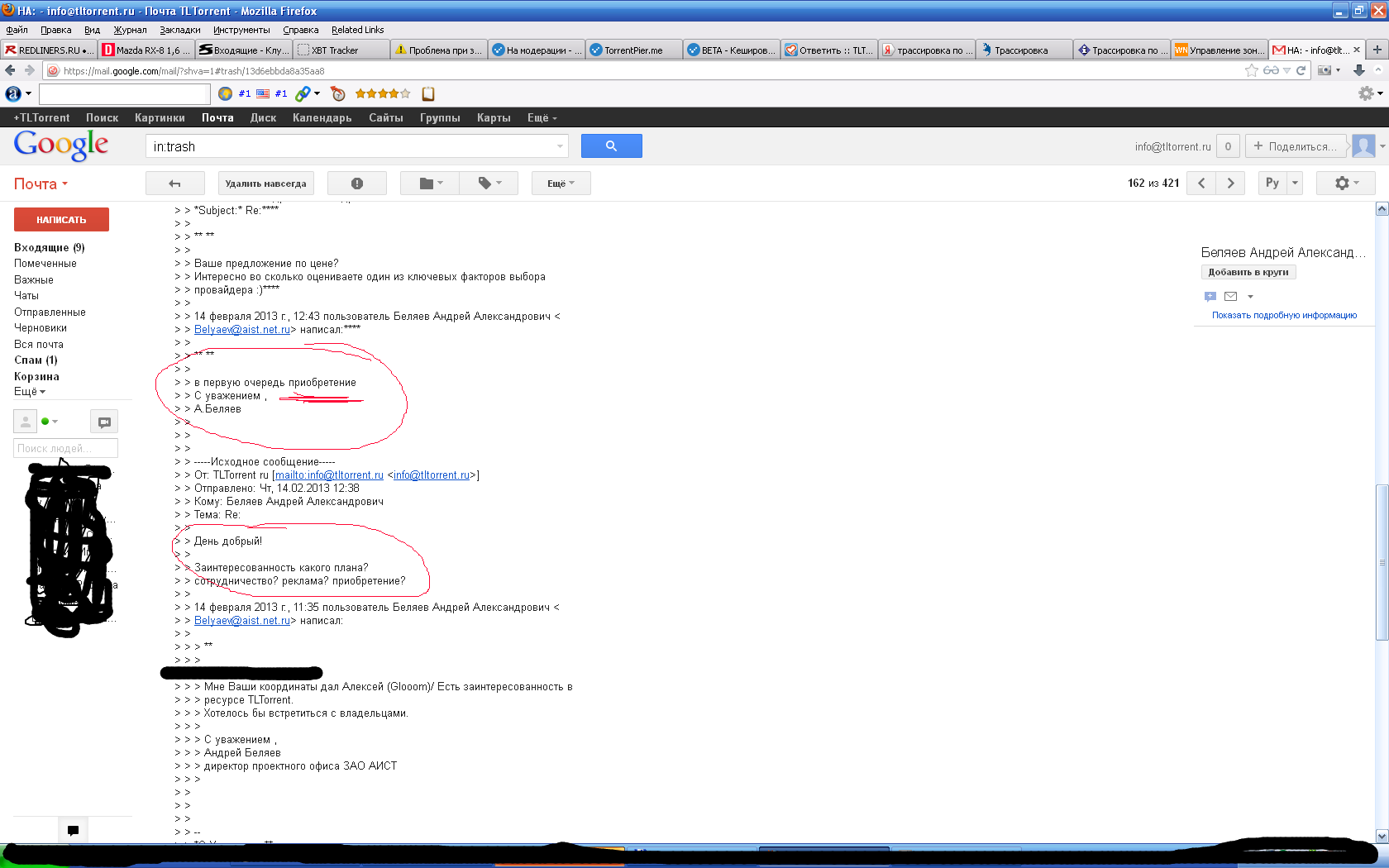The width and height of the screenshot is (1389, 868).
Task: Click the Alexa globe rank icon
Action: click(x=225, y=93)
